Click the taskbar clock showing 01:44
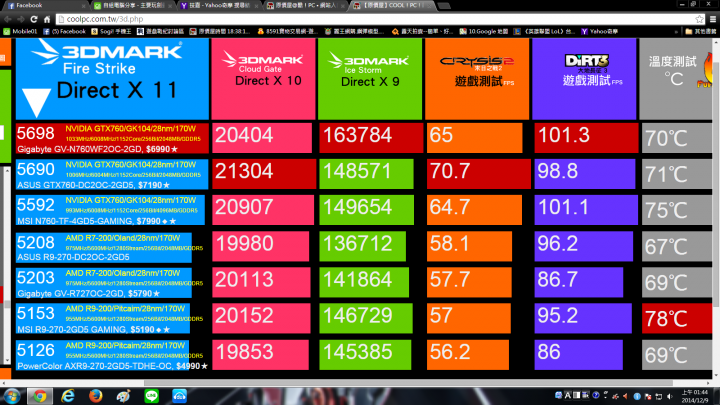Image resolution: width=720 pixels, height=405 pixels. click(x=695, y=396)
